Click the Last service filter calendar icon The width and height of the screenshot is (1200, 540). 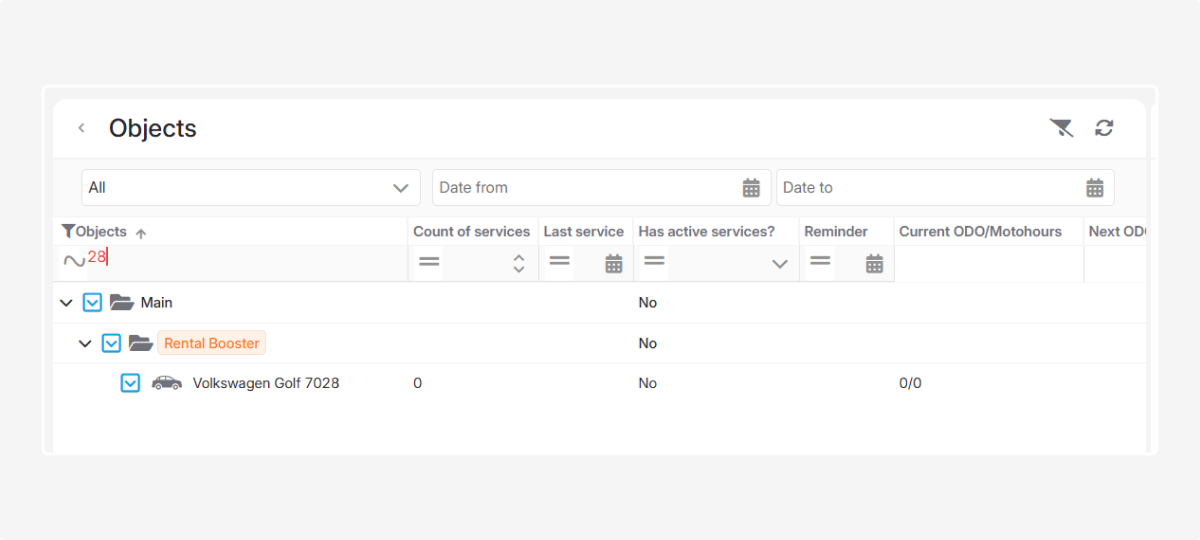[614, 264]
